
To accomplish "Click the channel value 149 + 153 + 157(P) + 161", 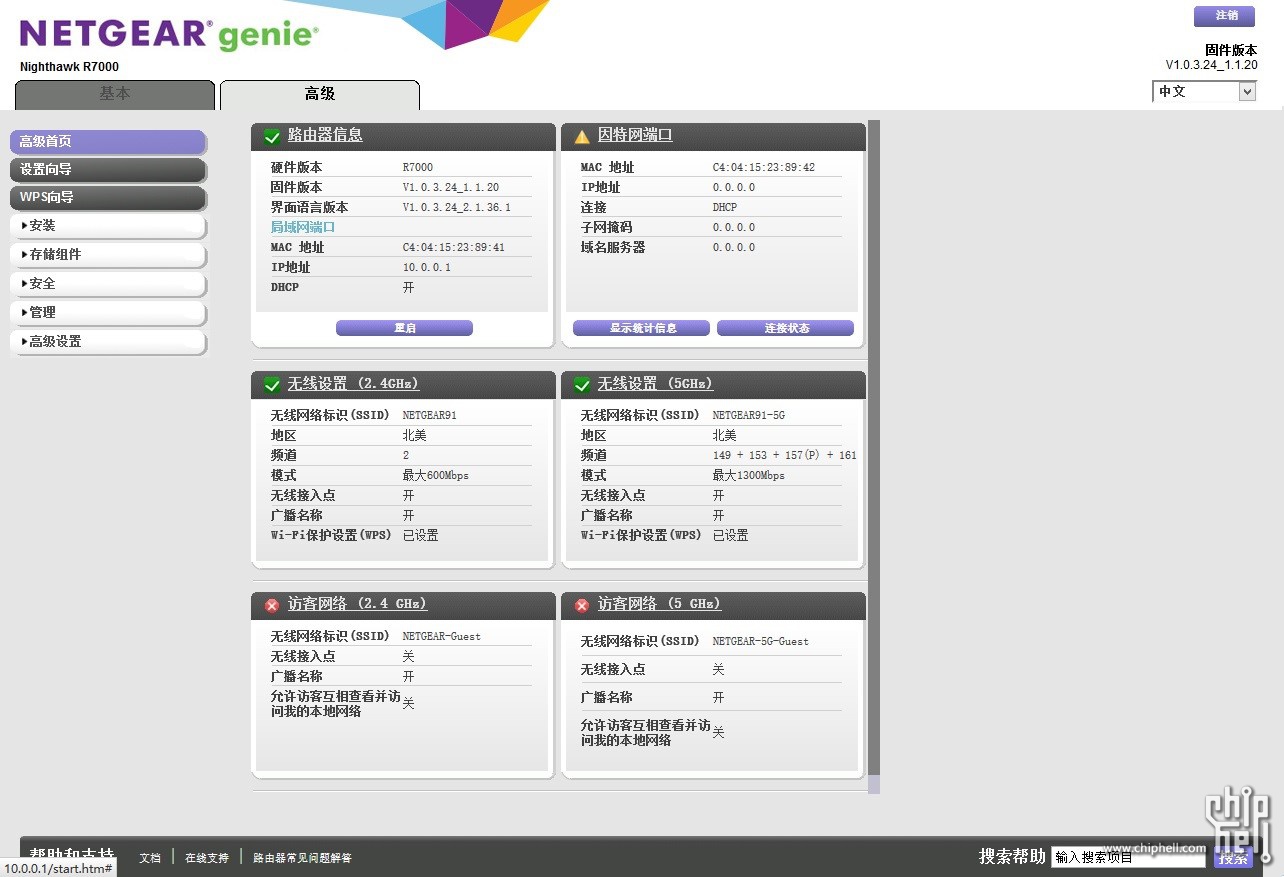I will click(784, 456).
